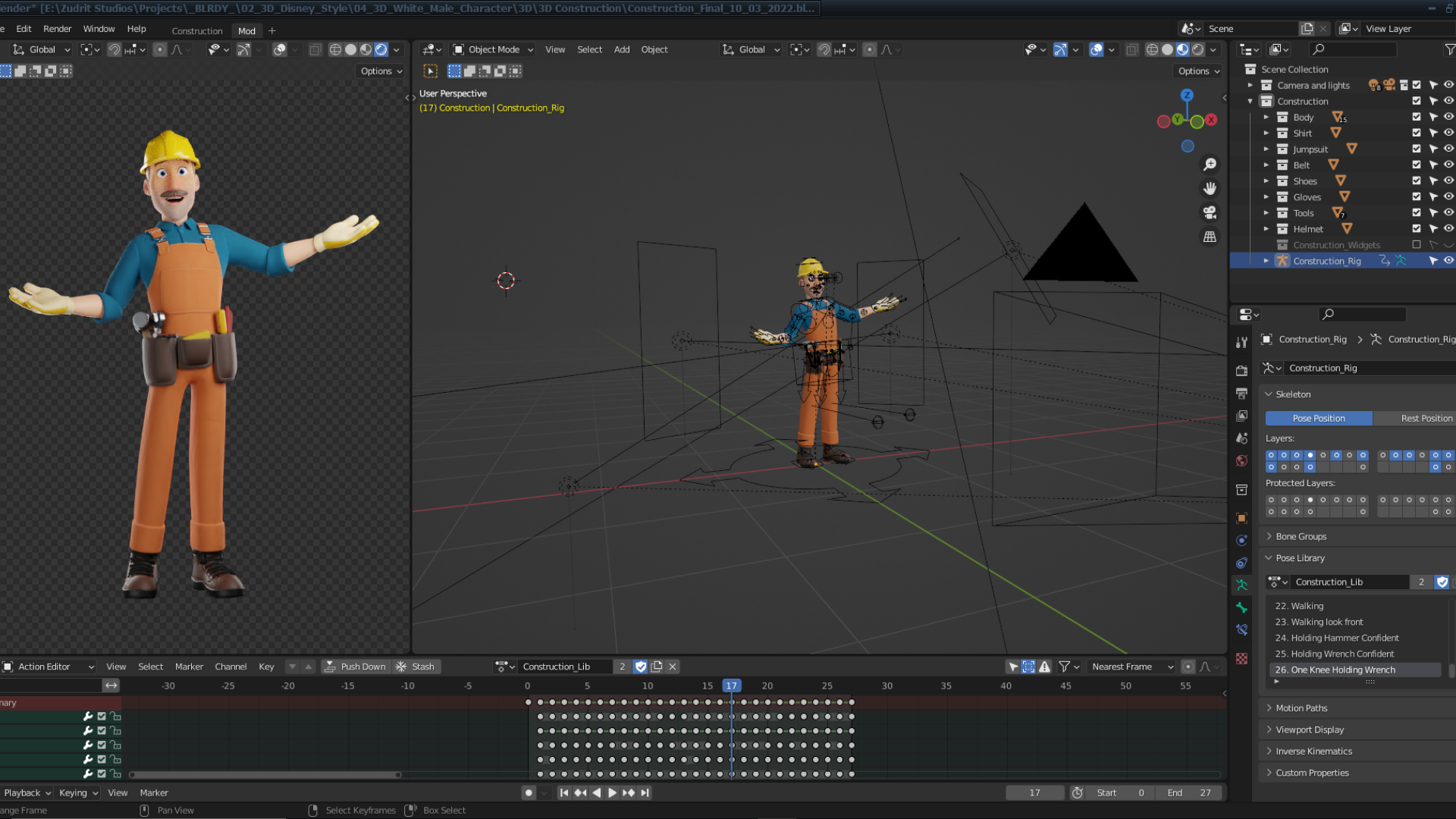Viewport: 1456px width, 819px height.
Task: Switch to orthographic grid view icon
Action: (1210, 237)
